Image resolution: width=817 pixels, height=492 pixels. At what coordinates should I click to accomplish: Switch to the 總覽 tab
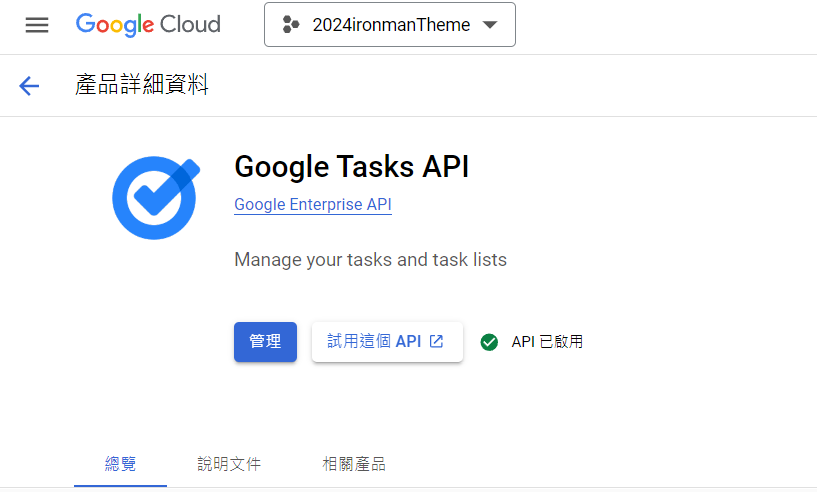pos(120,464)
